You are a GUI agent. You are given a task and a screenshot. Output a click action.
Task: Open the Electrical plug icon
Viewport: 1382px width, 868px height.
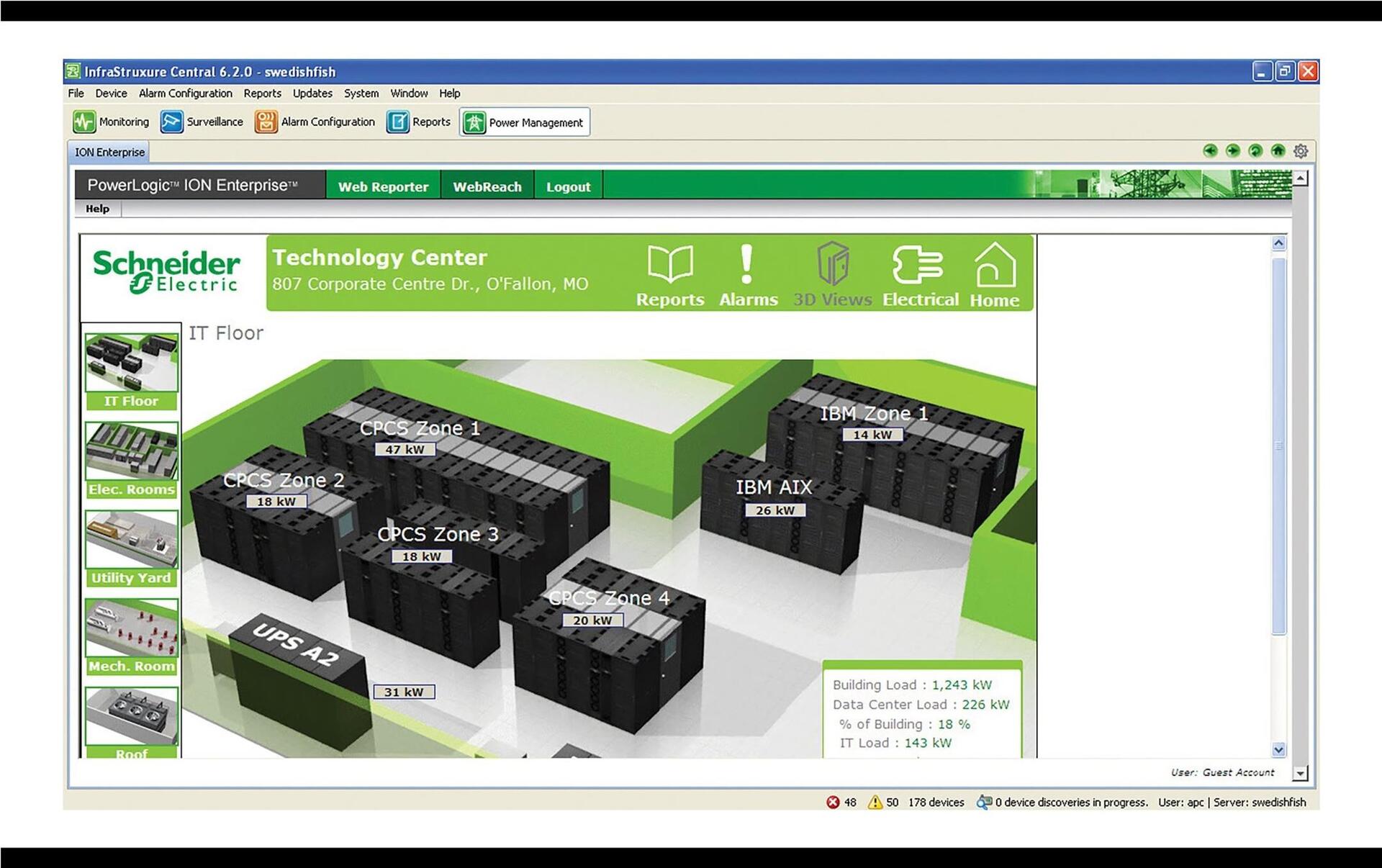click(918, 264)
